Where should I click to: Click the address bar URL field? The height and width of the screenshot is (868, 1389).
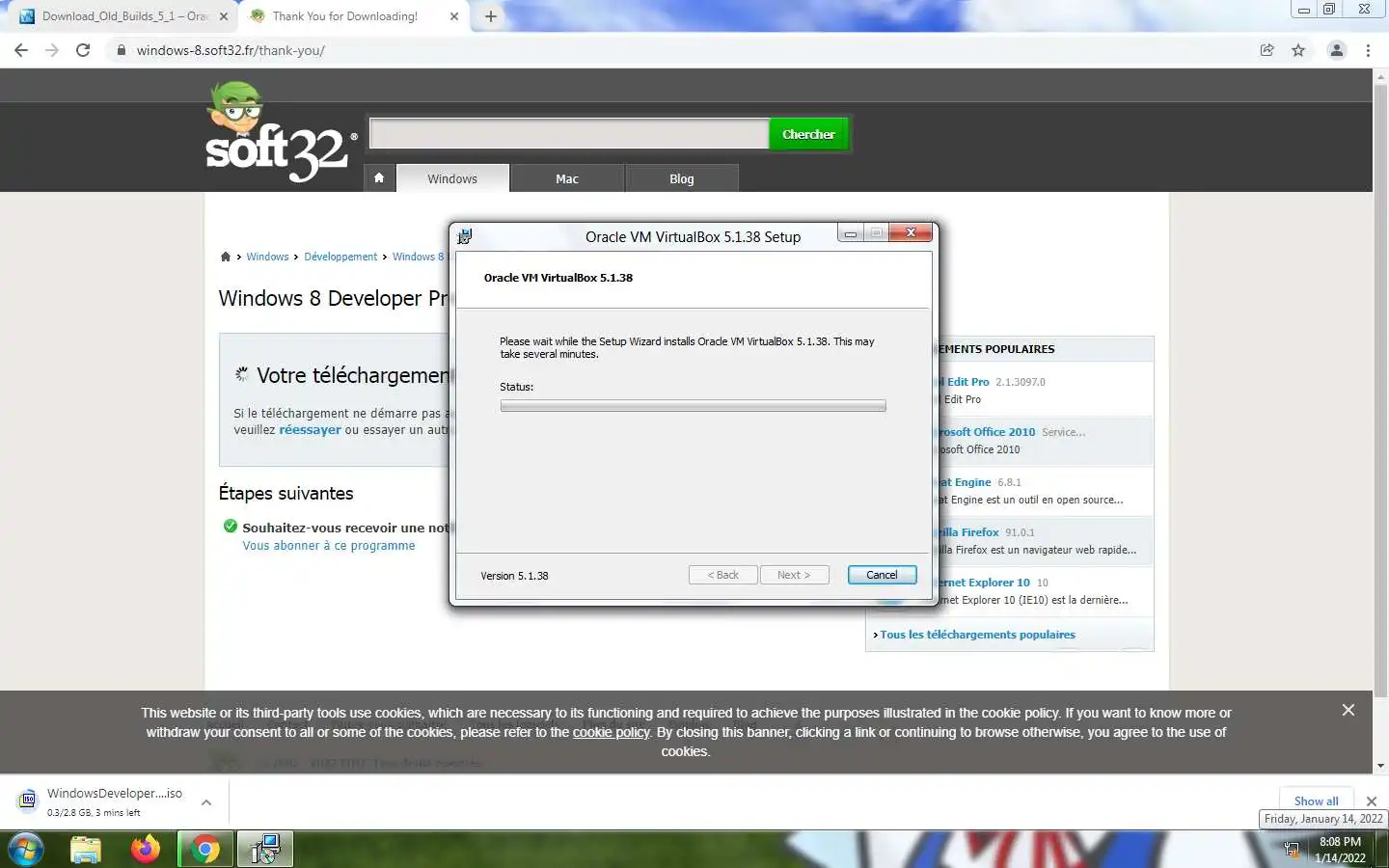coord(675,50)
